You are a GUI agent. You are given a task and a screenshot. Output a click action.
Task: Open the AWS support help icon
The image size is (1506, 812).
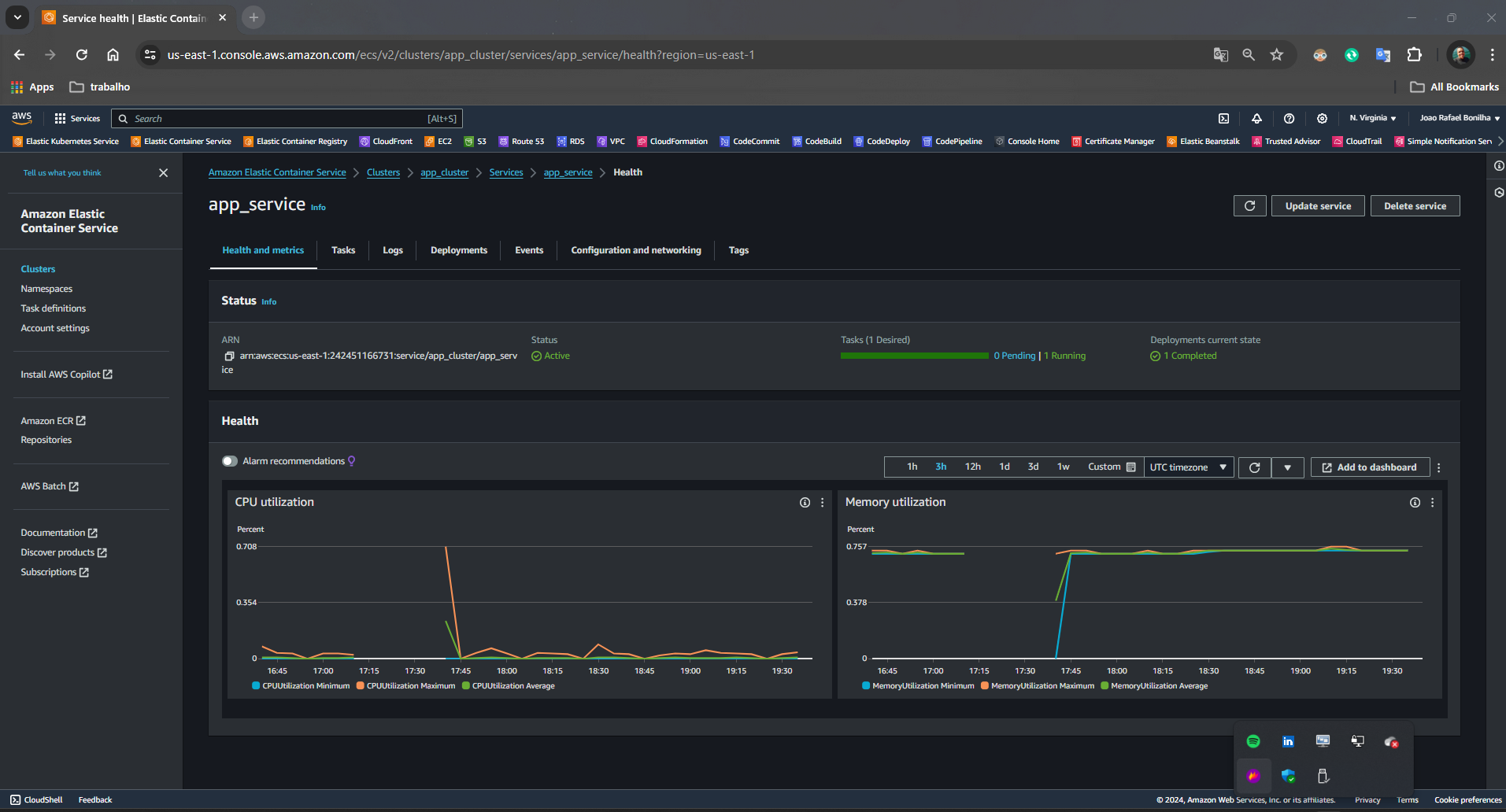click(1289, 118)
